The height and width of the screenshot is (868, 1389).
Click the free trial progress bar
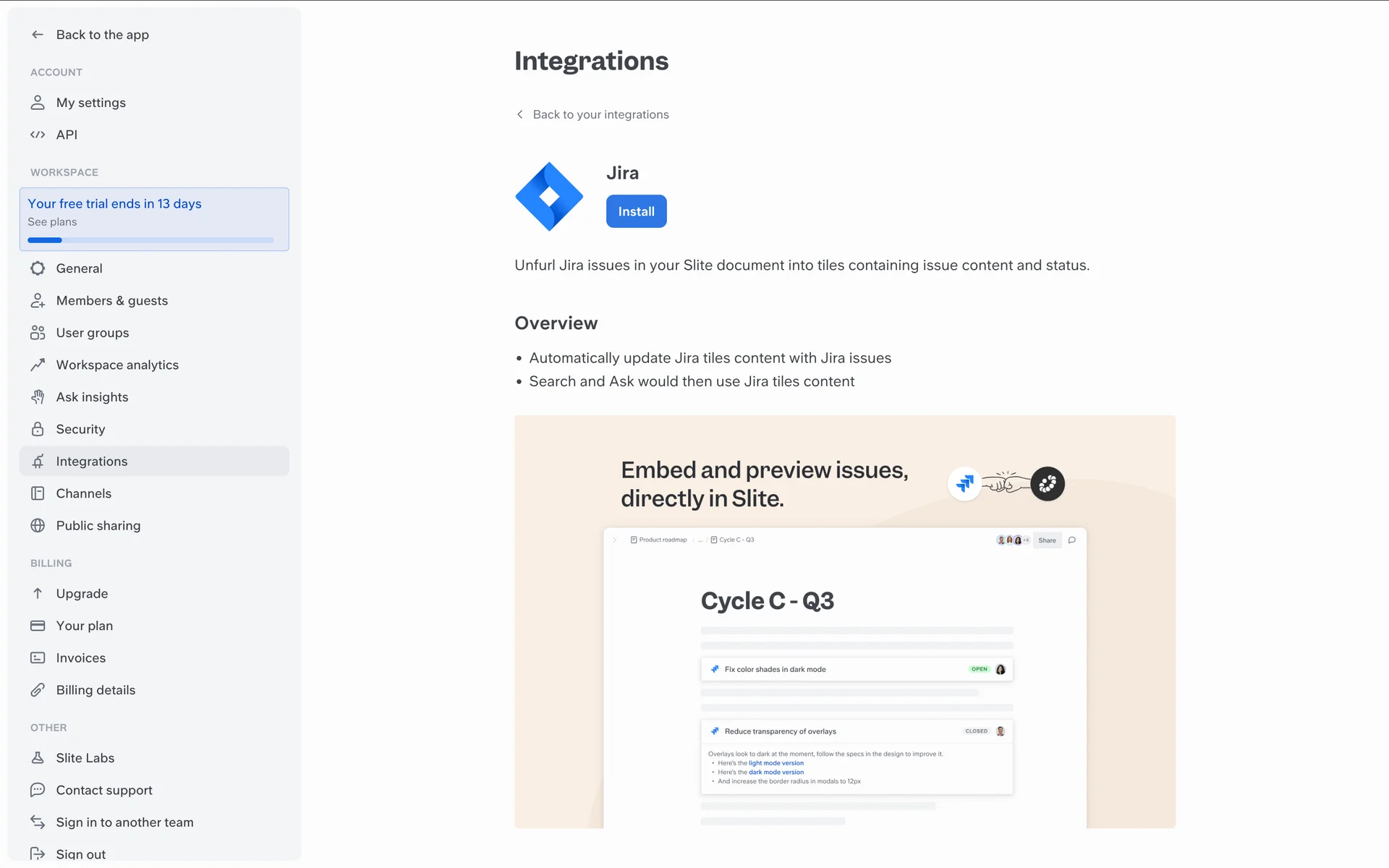point(150,240)
